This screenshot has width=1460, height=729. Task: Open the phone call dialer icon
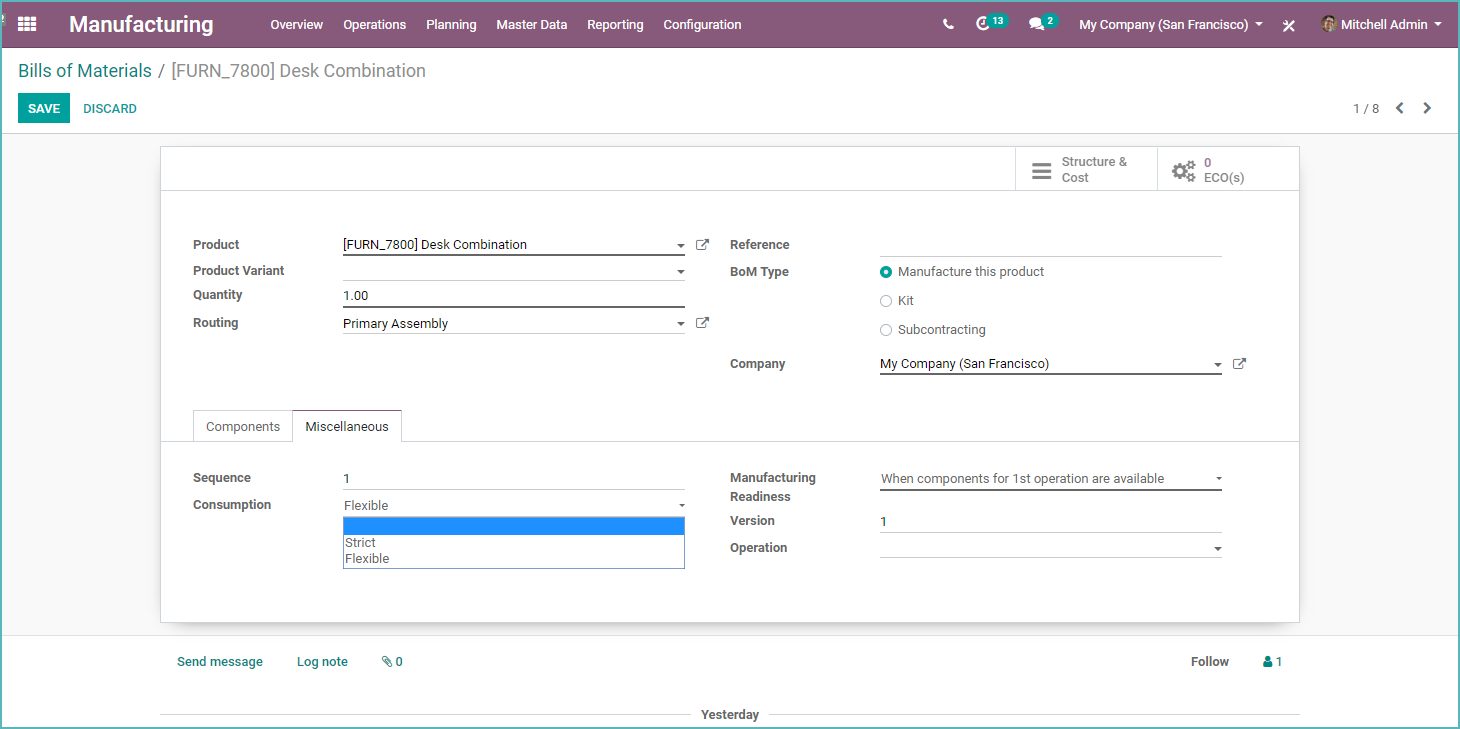(947, 24)
